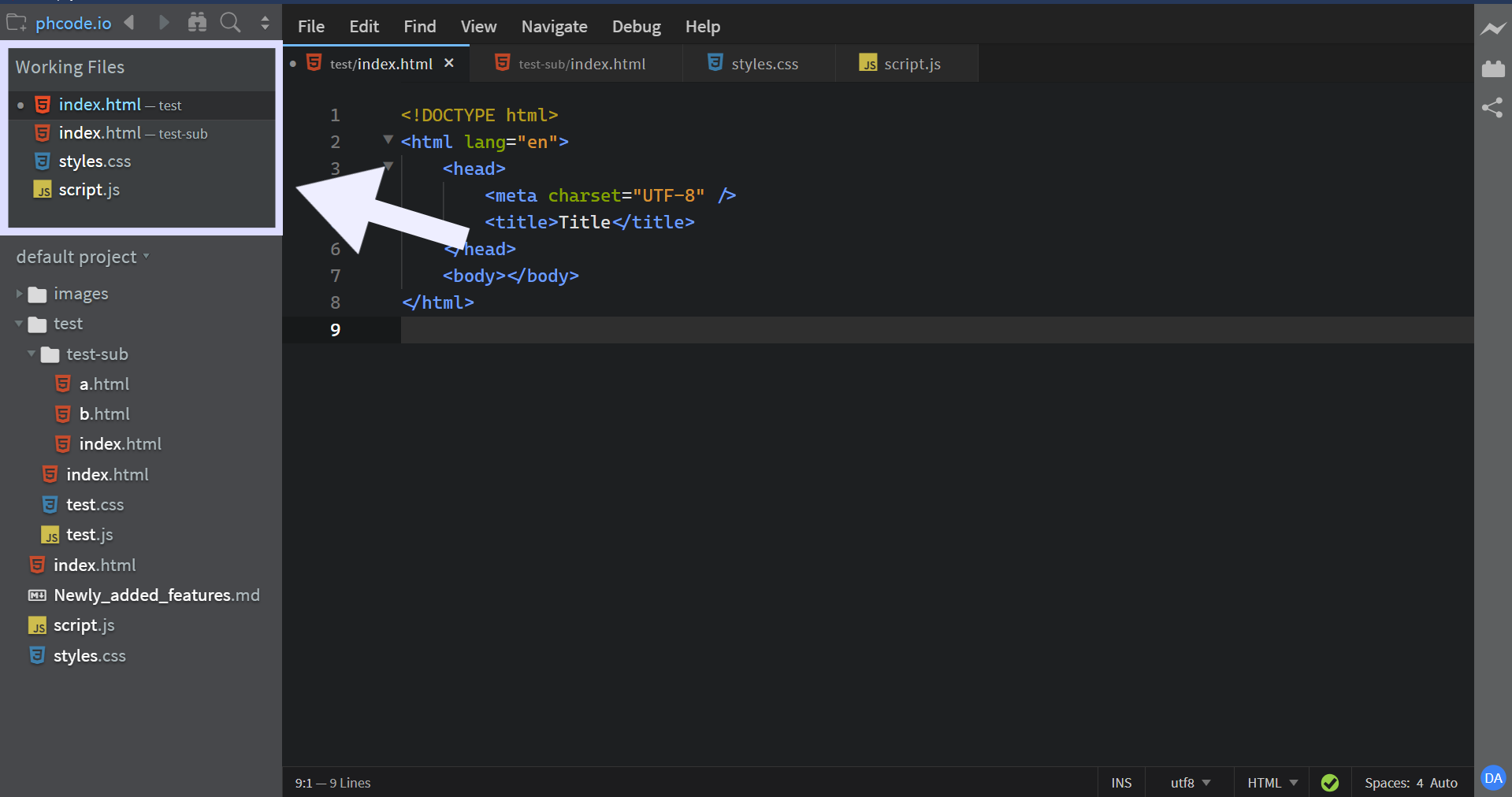Navigate backward with the left arrow icon
Viewport: 1512px width, 797px height.
point(130,23)
